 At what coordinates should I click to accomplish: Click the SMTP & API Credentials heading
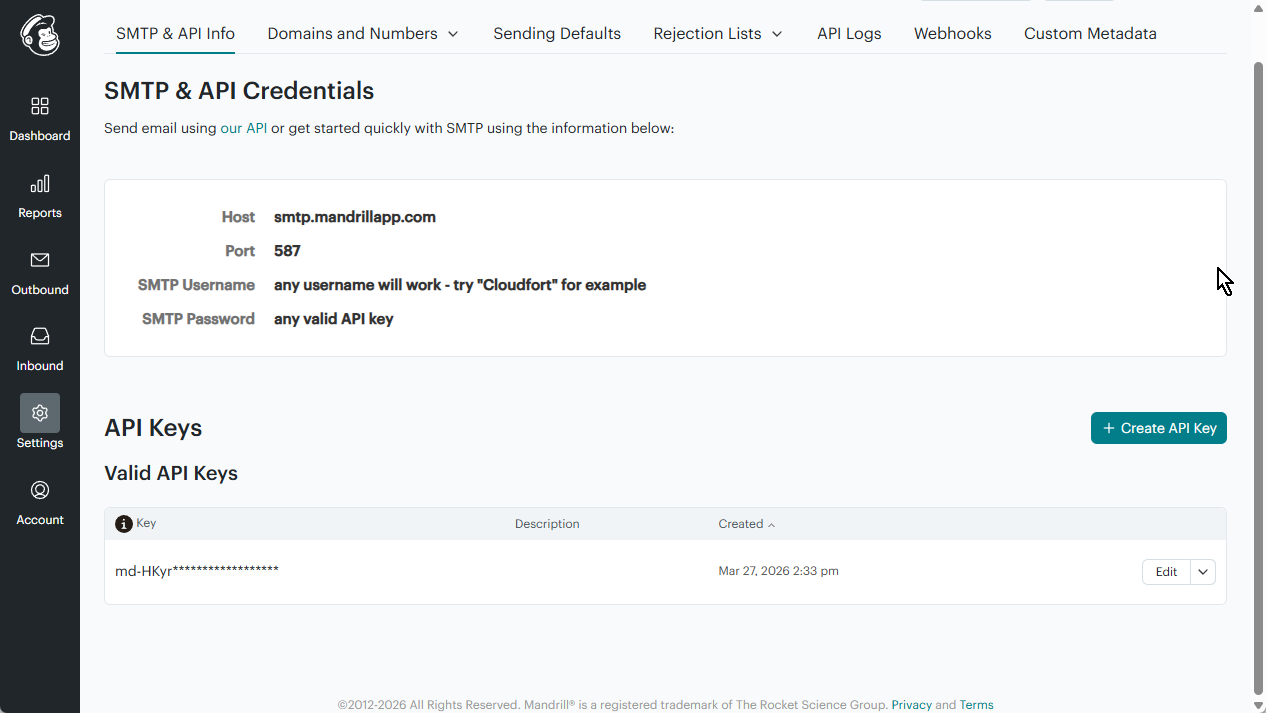(x=239, y=91)
